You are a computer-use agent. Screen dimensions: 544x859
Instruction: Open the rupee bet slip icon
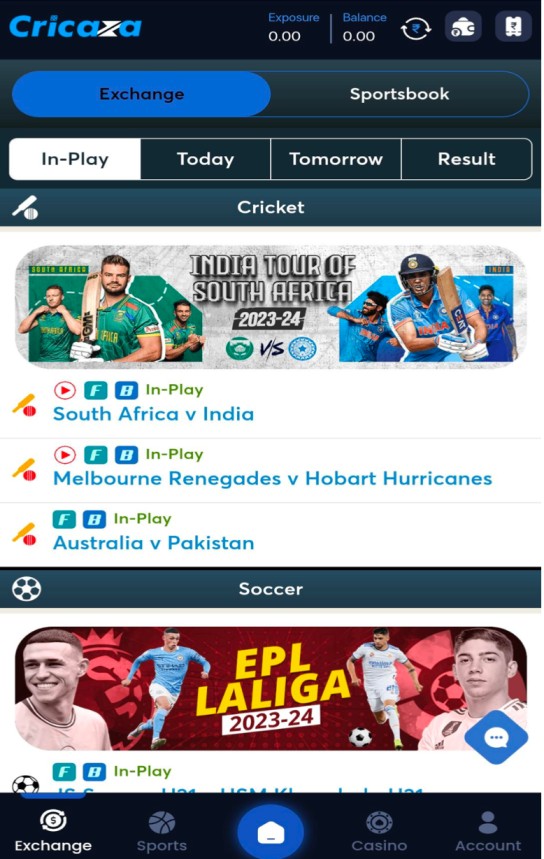click(x=513, y=26)
